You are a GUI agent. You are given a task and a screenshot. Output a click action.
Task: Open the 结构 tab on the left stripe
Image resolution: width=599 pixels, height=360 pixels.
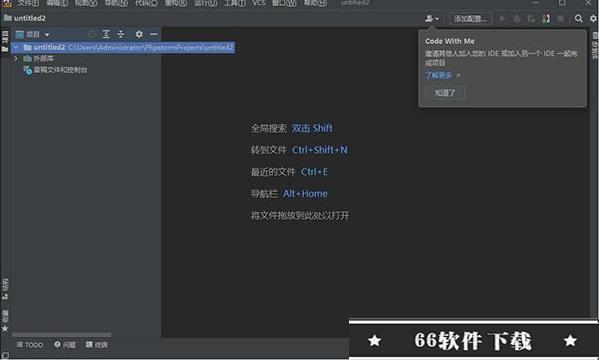5,289
